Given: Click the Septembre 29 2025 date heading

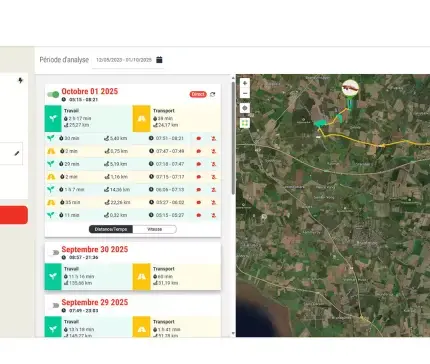Looking at the screenshot, I should click(x=95, y=302).
